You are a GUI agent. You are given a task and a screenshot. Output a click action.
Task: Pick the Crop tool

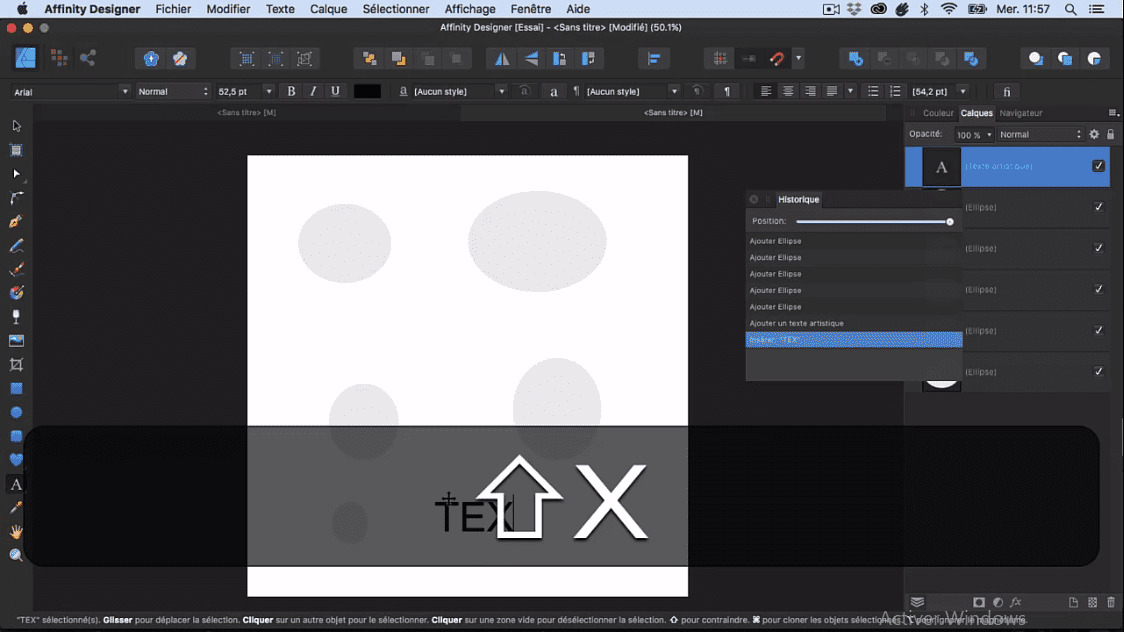(x=16, y=365)
